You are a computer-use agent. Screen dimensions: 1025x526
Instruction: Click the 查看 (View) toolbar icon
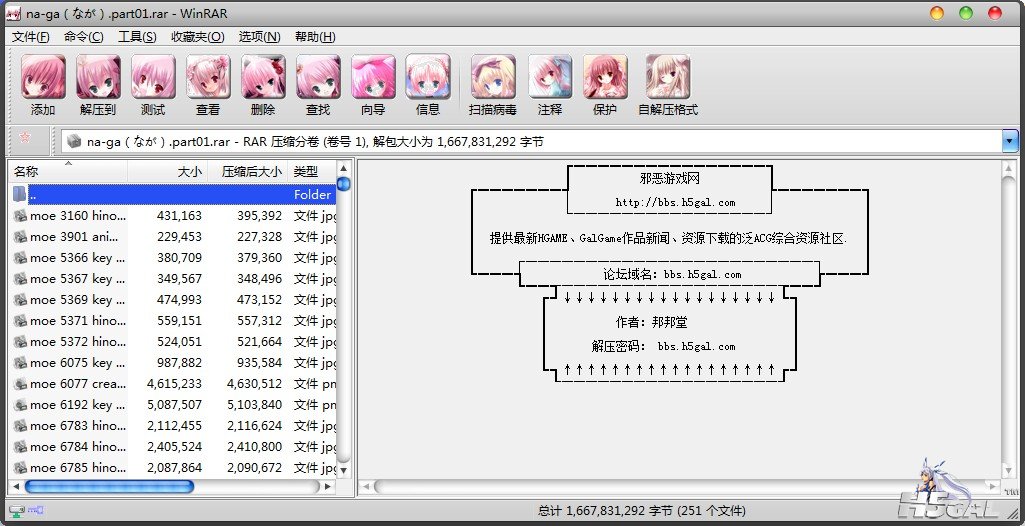click(208, 77)
